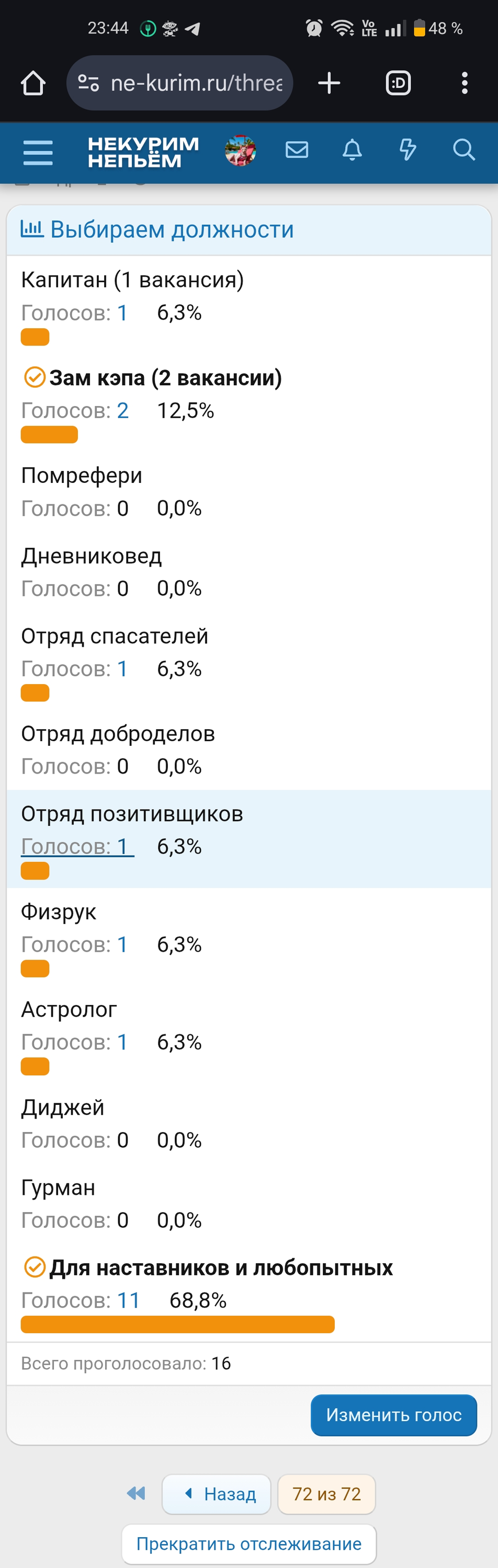Open the forum hamburger menu
The height and width of the screenshot is (1568, 498).
pyautogui.click(x=38, y=152)
